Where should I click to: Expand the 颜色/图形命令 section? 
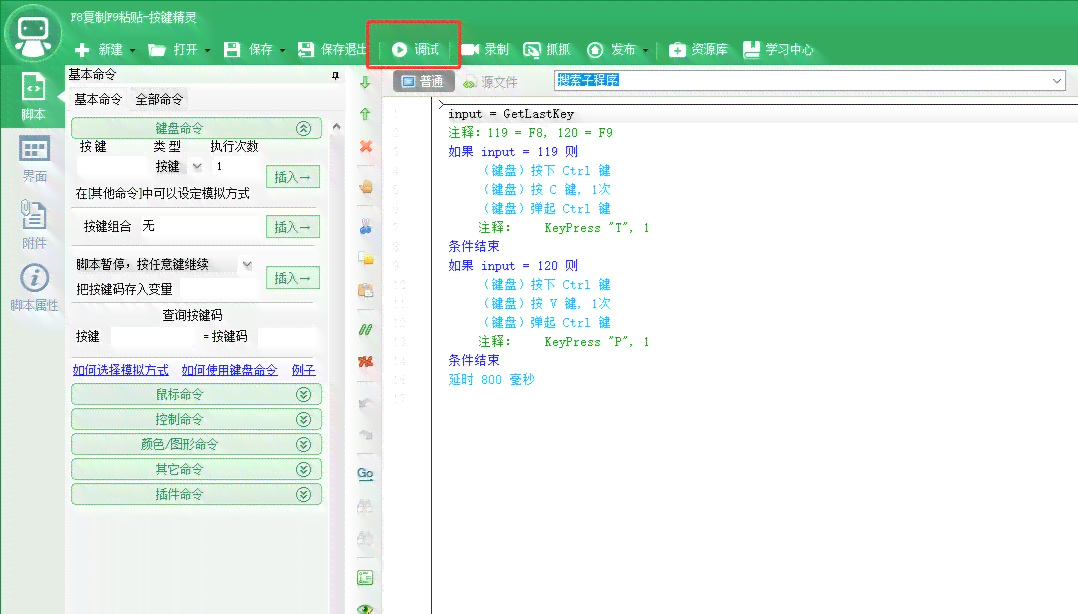point(196,444)
